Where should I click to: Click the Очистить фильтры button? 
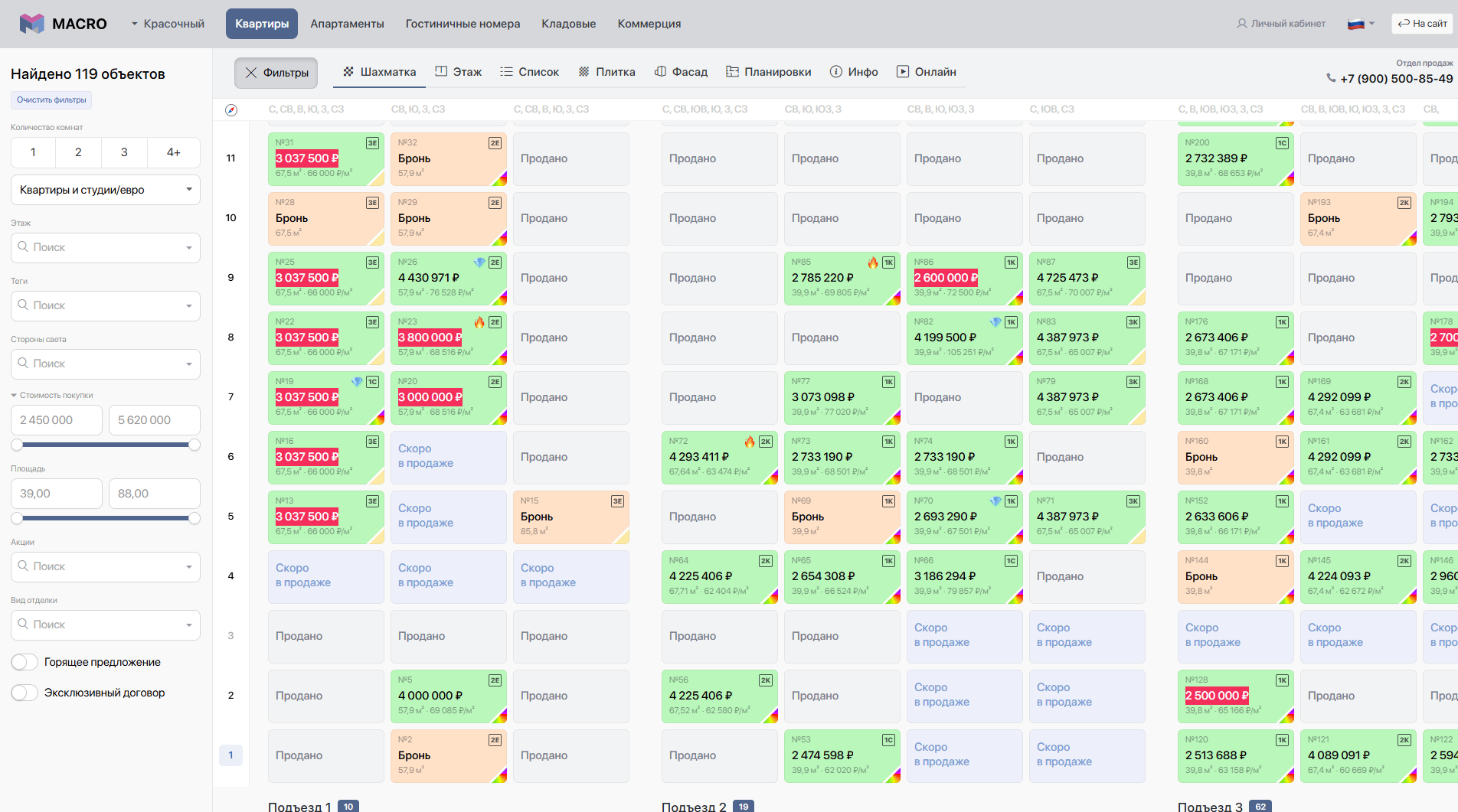pyautogui.click(x=51, y=100)
